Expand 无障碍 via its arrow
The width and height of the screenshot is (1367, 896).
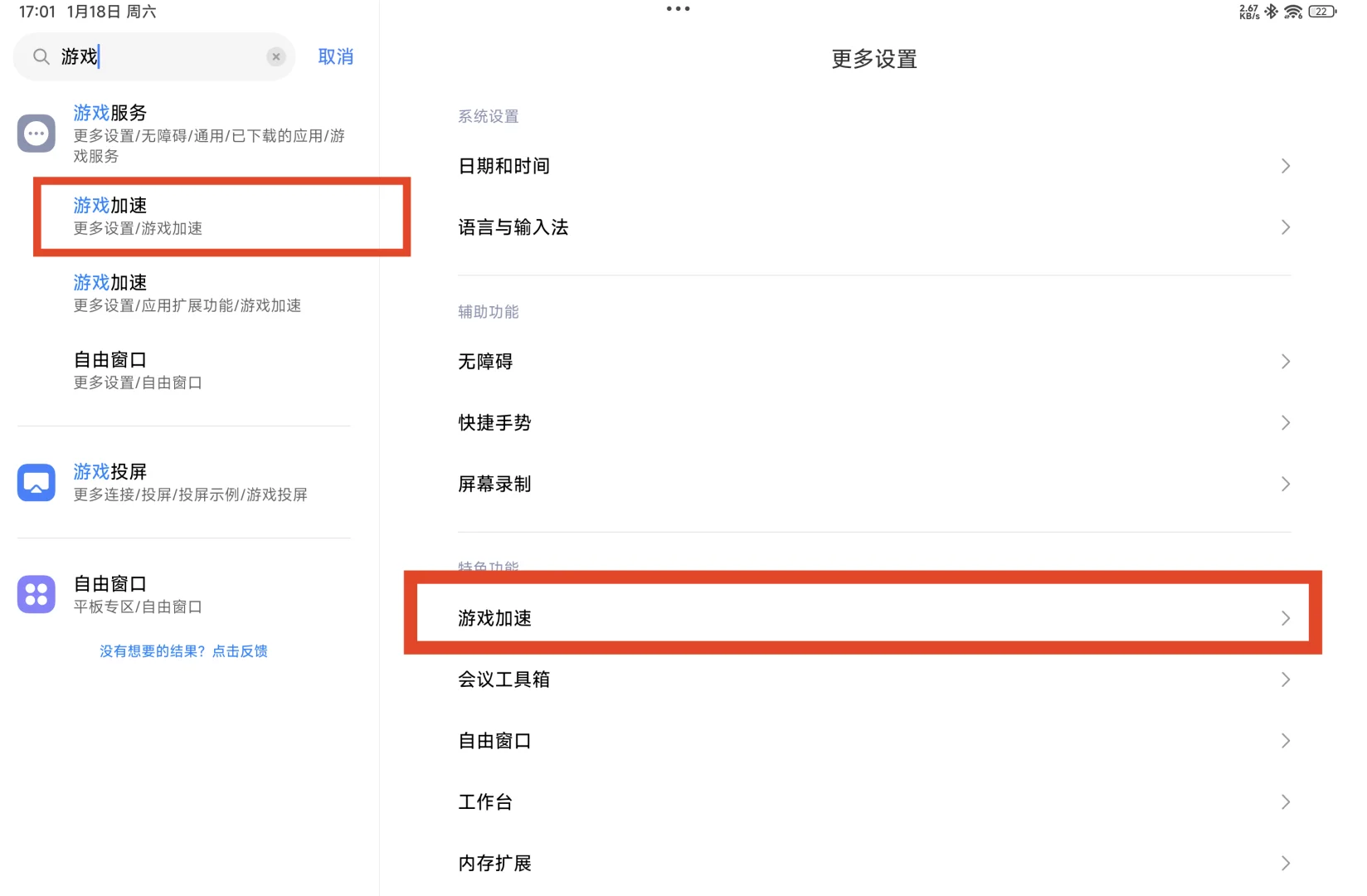pos(1285,361)
